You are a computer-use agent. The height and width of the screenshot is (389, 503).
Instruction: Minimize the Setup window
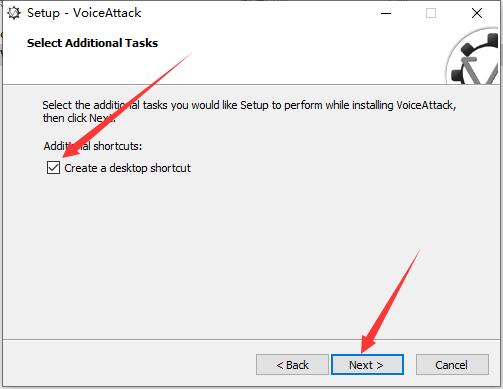coord(386,13)
